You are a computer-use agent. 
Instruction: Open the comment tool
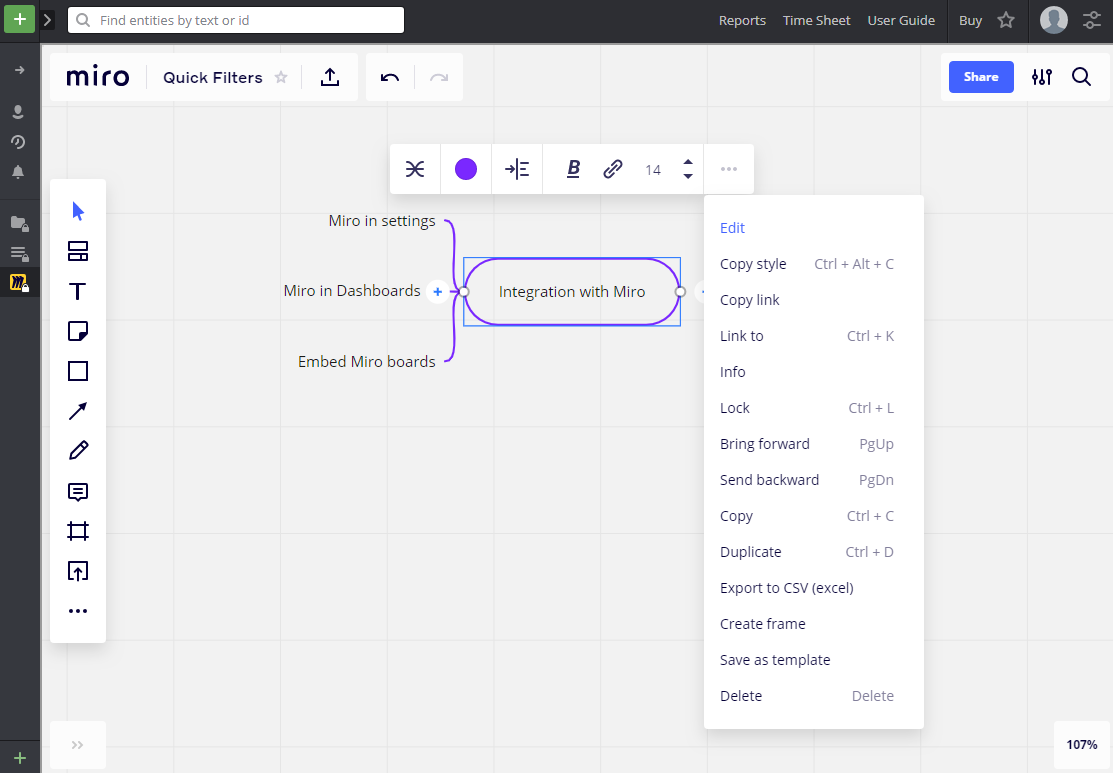pos(78,491)
